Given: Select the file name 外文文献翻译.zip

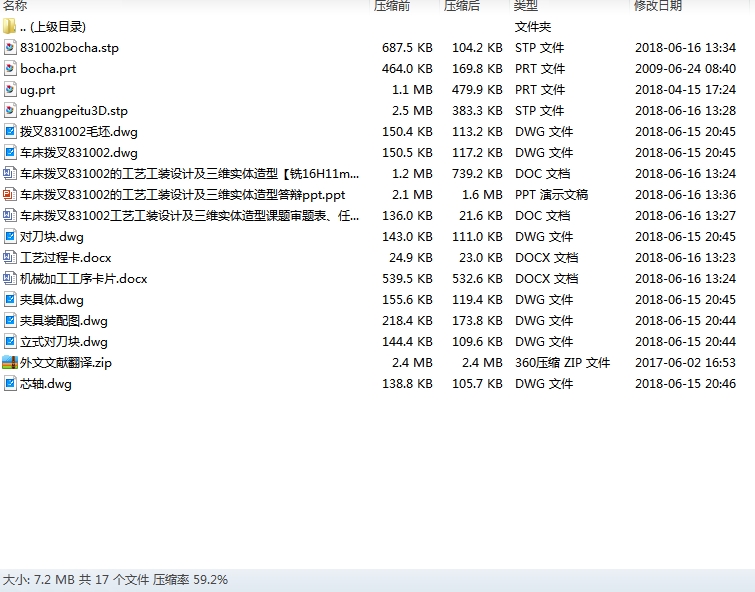Looking at the screenshot, I should [65, 363].
